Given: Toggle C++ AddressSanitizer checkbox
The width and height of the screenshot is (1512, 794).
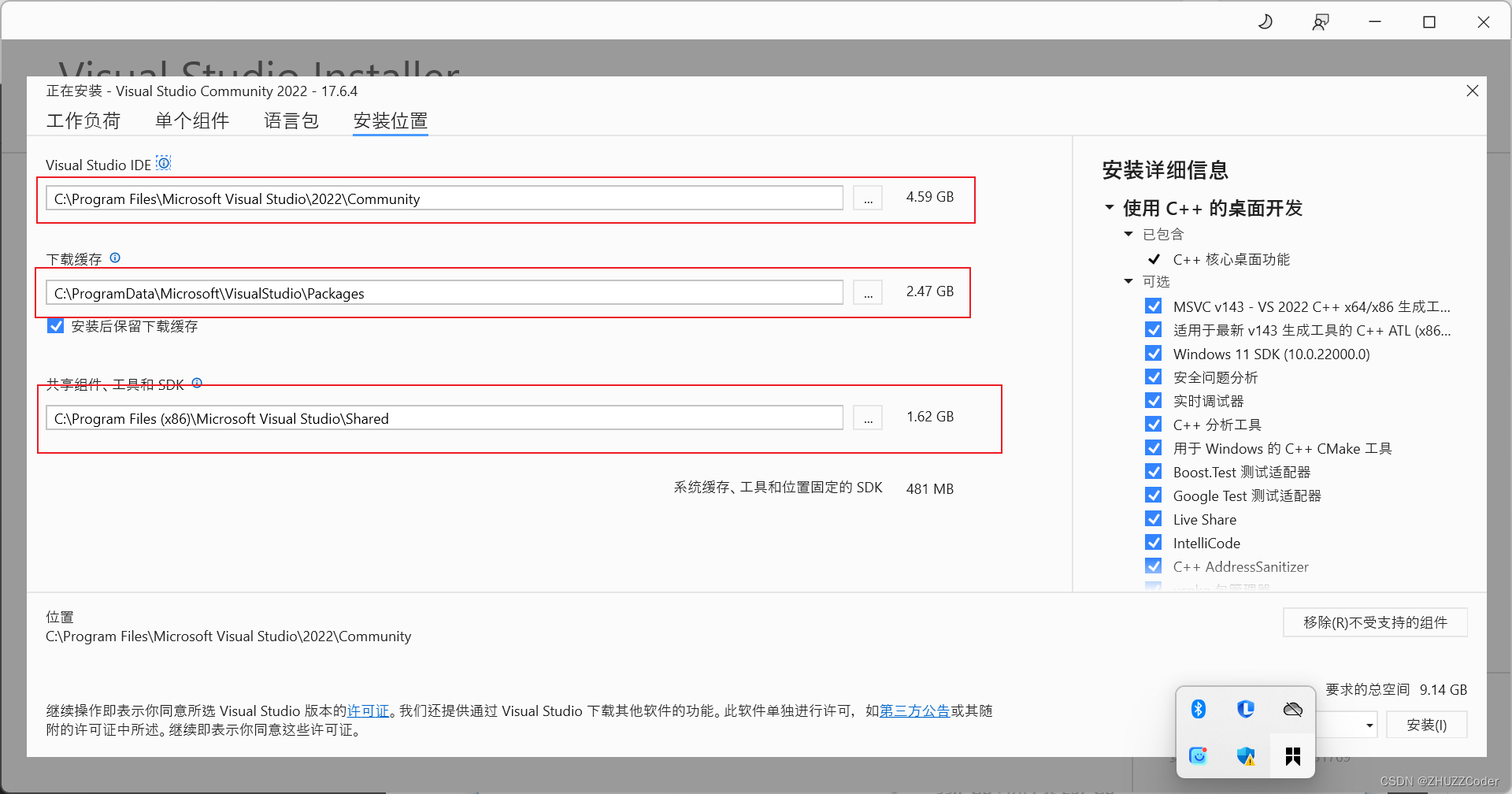Looking at the screenshot, I should coord(1154,566).
